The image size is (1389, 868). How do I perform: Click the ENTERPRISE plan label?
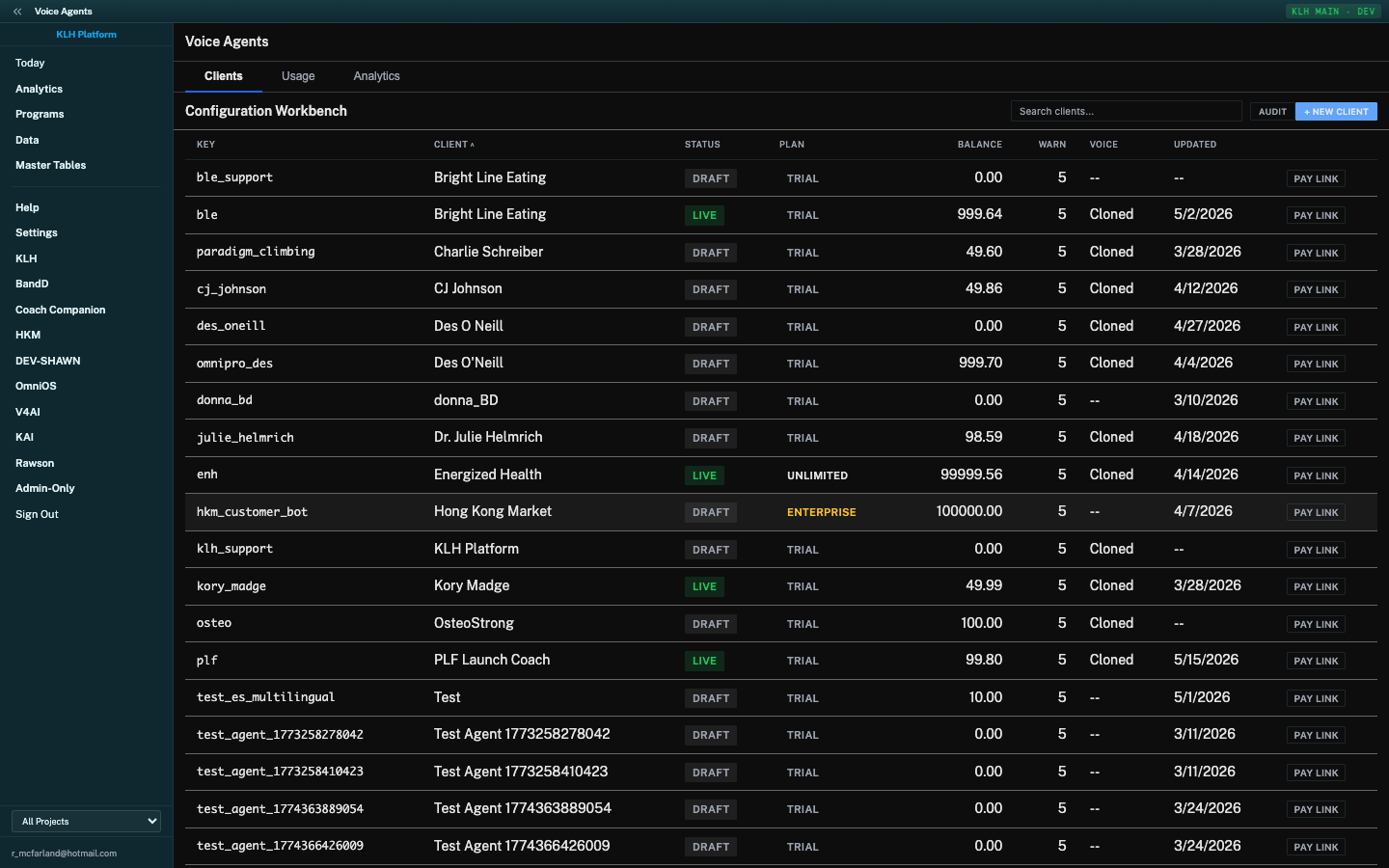[821, 512]
